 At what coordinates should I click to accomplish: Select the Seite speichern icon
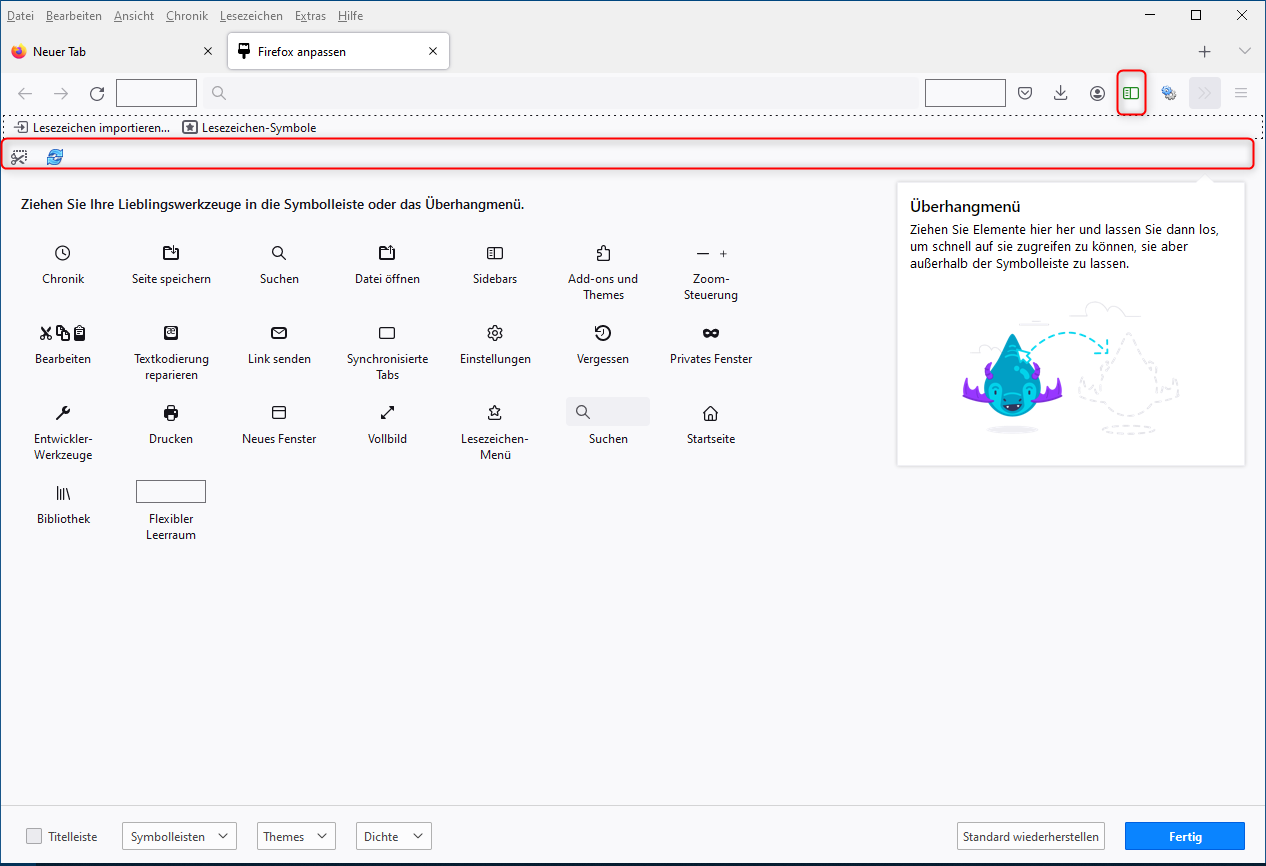pos(171,253)
